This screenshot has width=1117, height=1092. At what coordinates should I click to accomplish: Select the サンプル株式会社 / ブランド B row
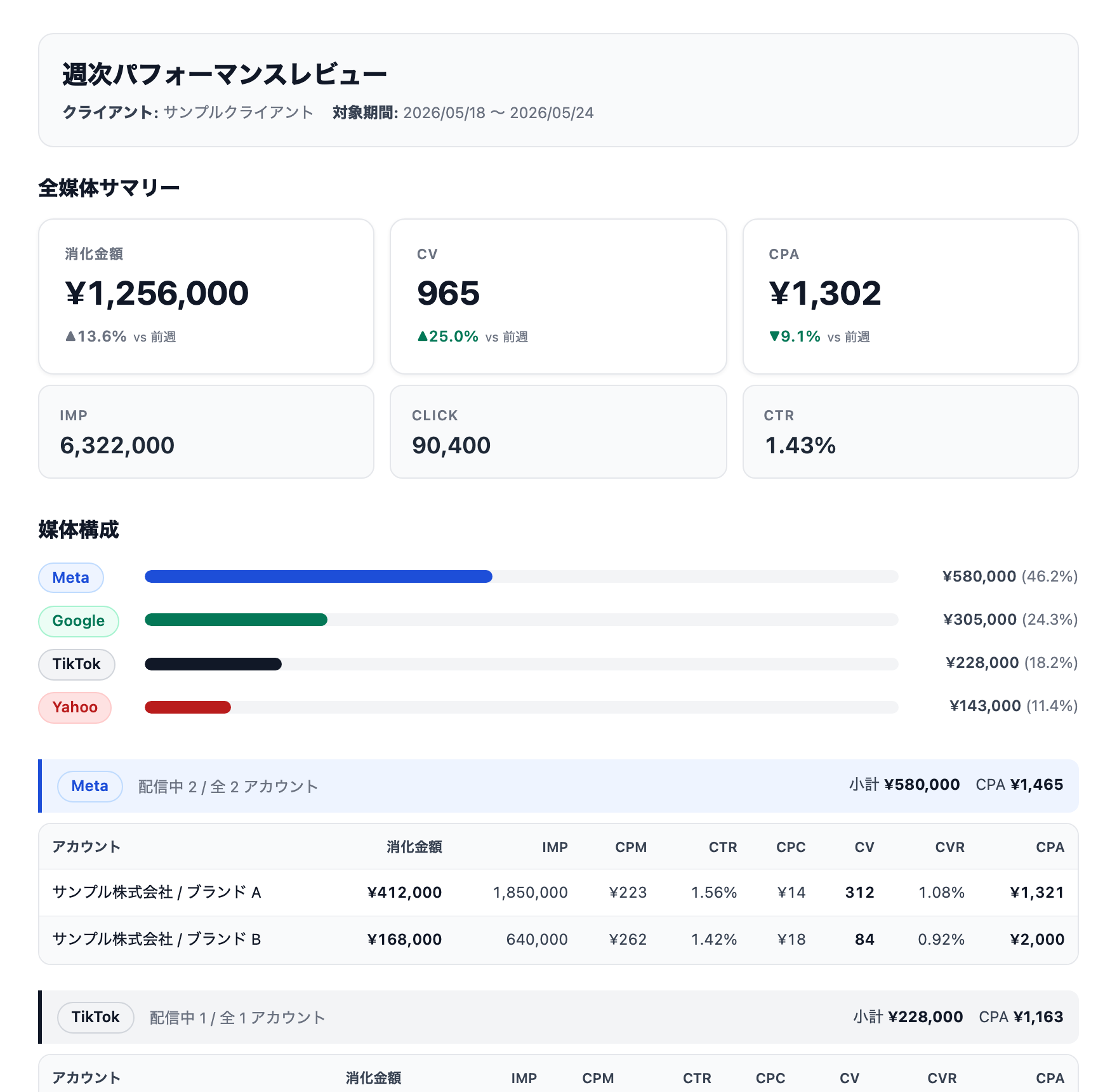(x=558, y=940)
